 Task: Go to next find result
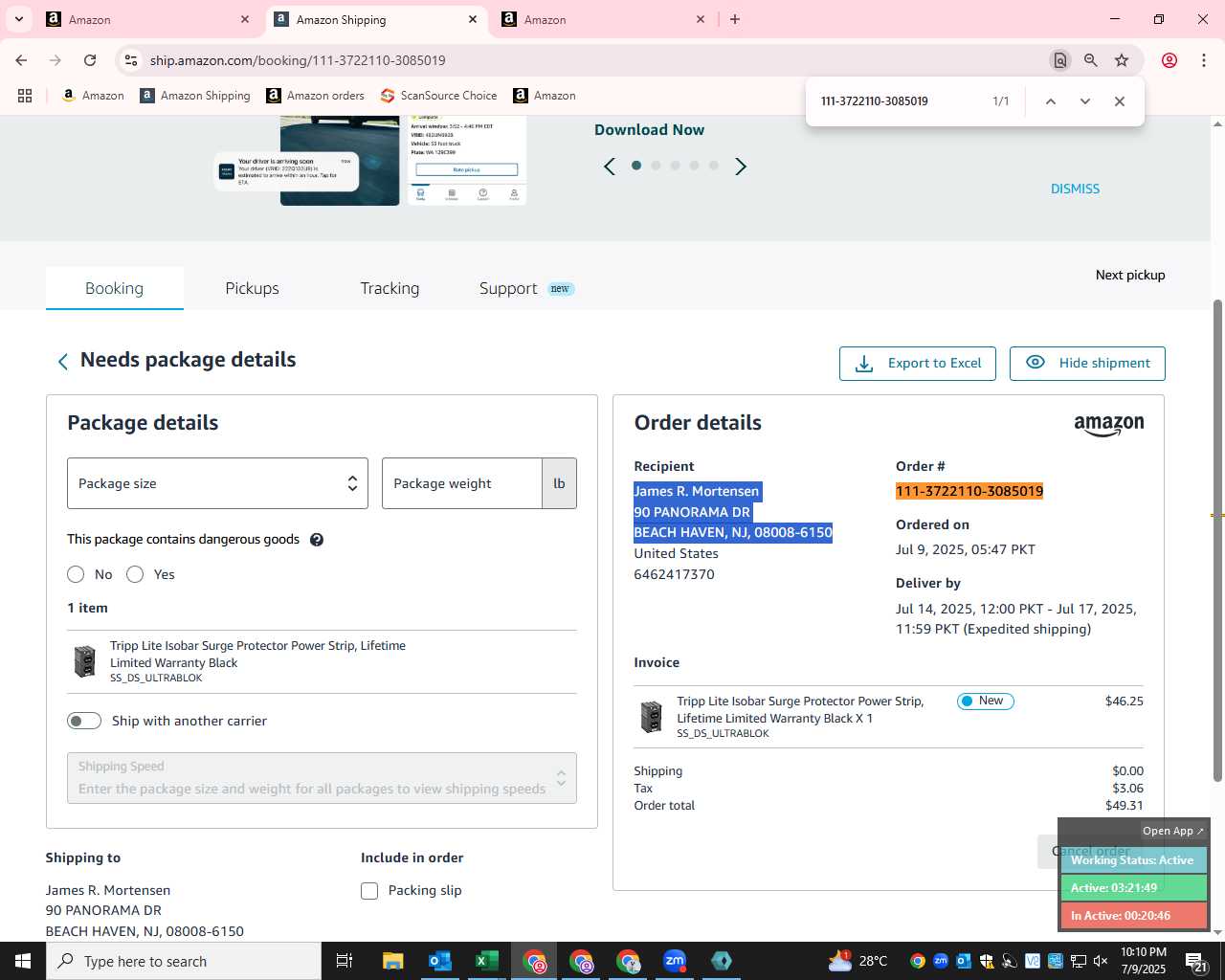[x=1084, y=101]
